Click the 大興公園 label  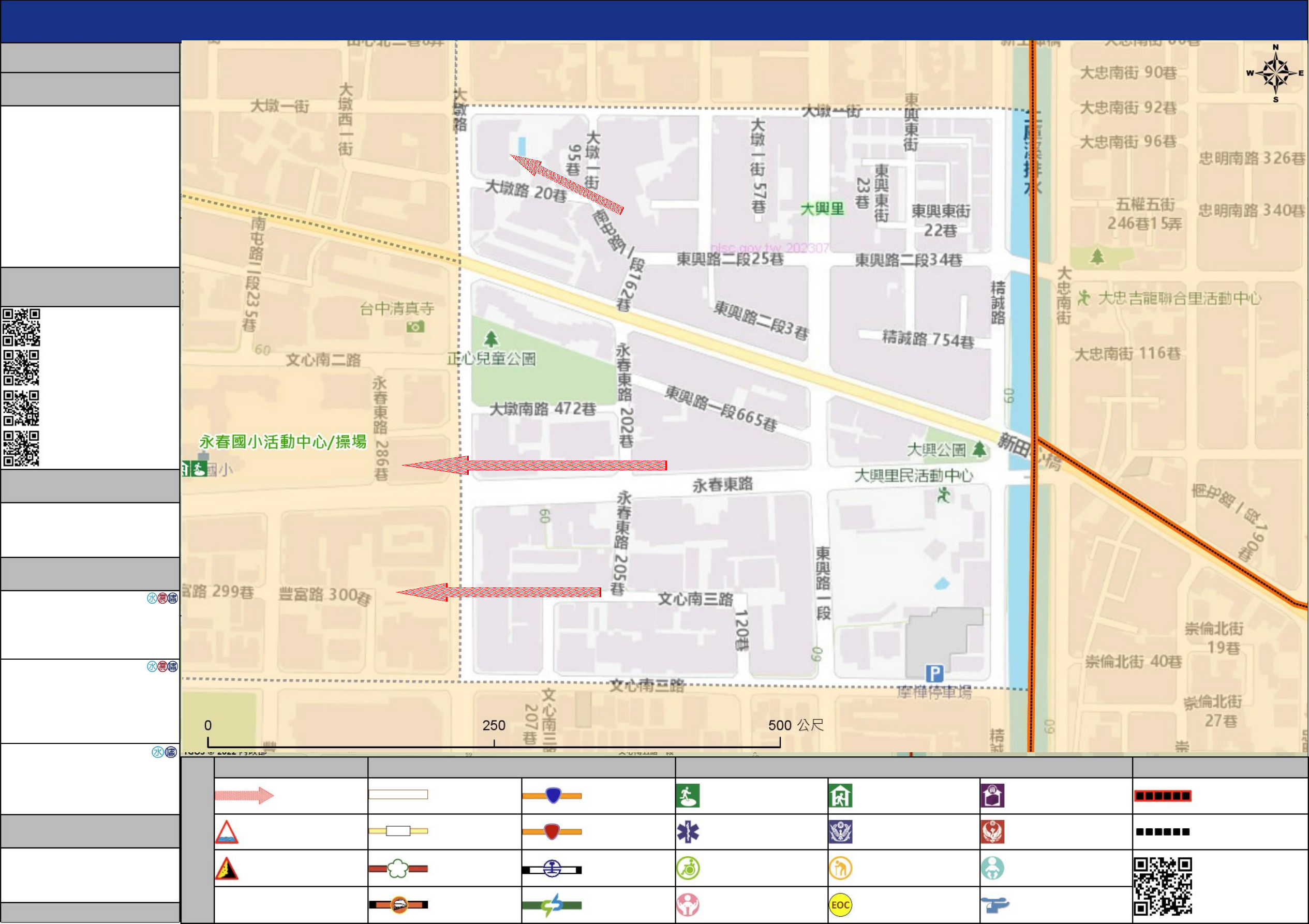click(x=936, y=450)
